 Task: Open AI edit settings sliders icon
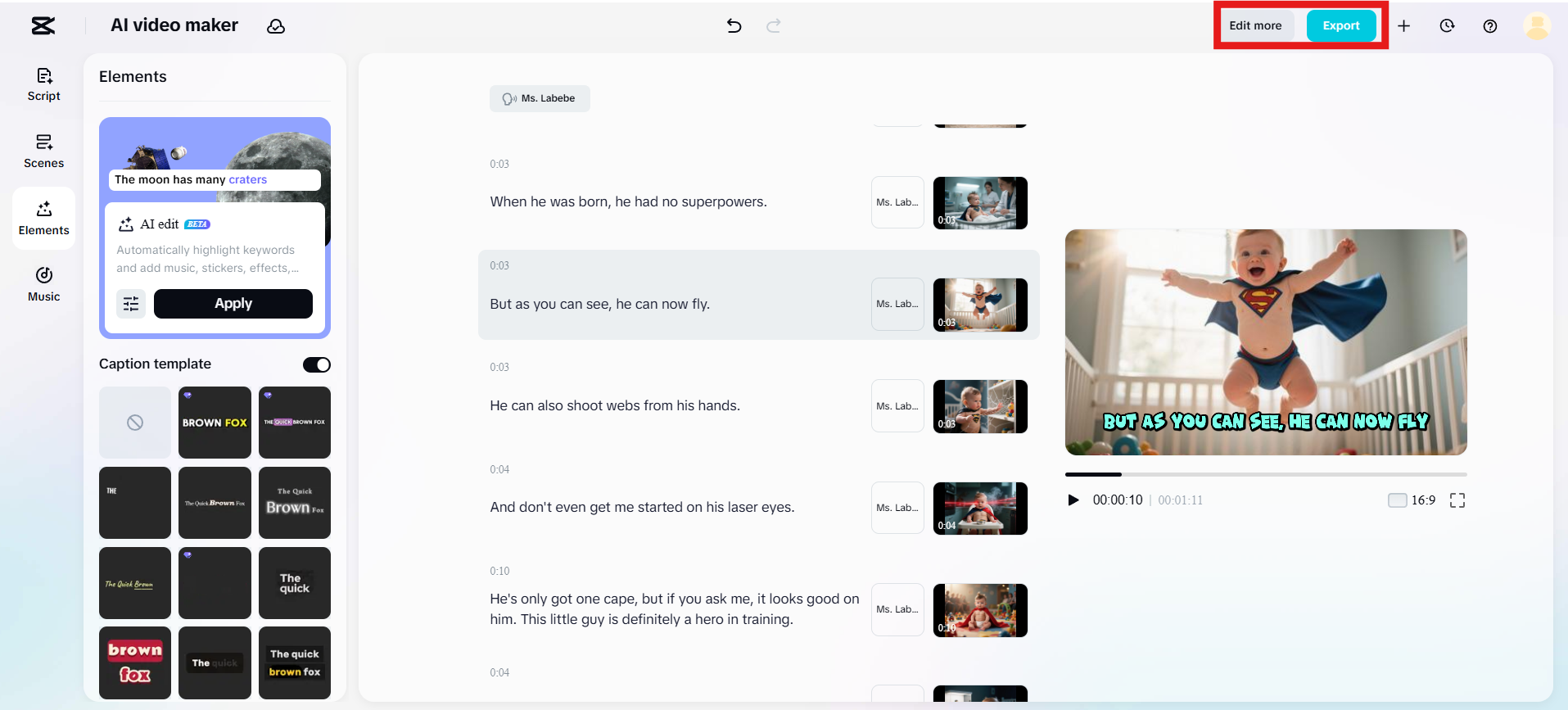[x=131, y=304]
